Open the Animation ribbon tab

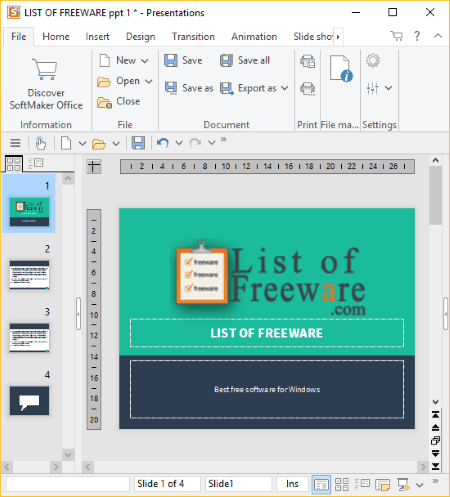pos(254,37)
